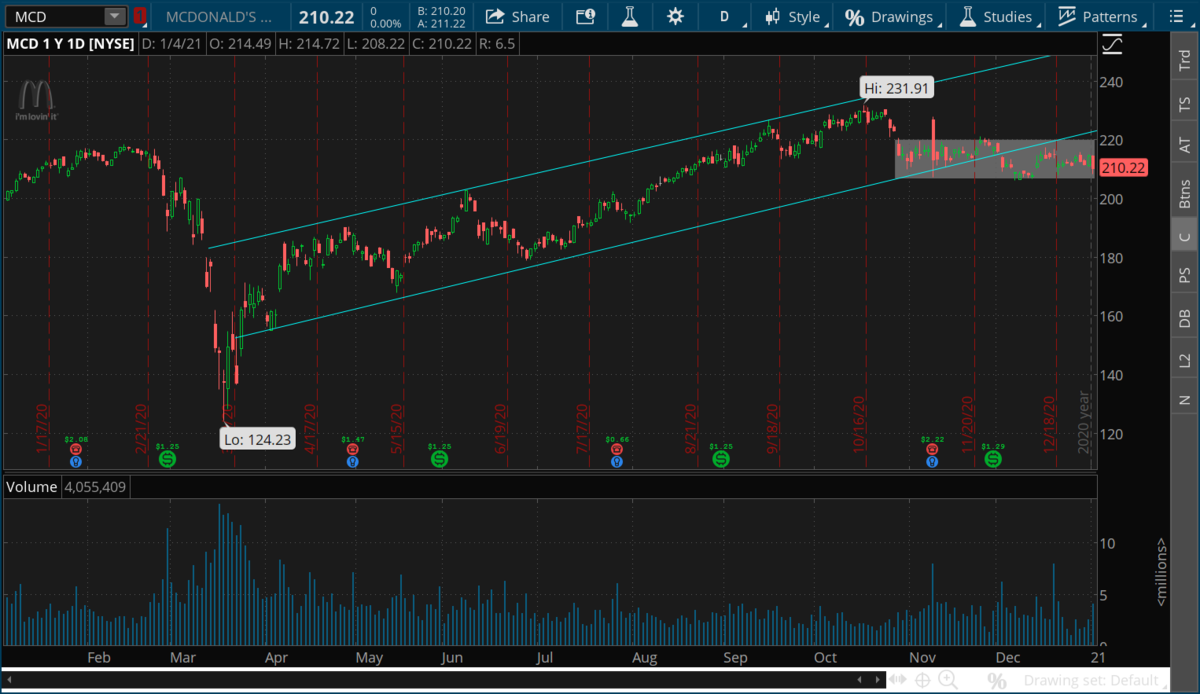
Task: Click the blue lightbulb icon below $1.47 earnings
Action: coord(352,461)
